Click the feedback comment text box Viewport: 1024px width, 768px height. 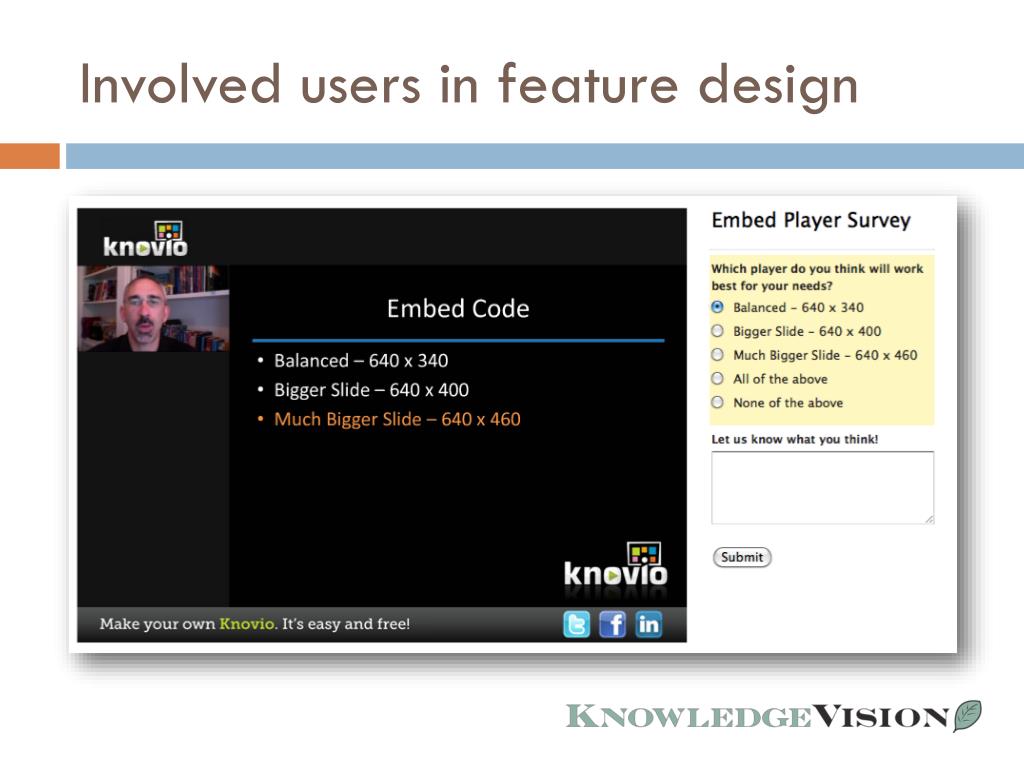[823, 487]
